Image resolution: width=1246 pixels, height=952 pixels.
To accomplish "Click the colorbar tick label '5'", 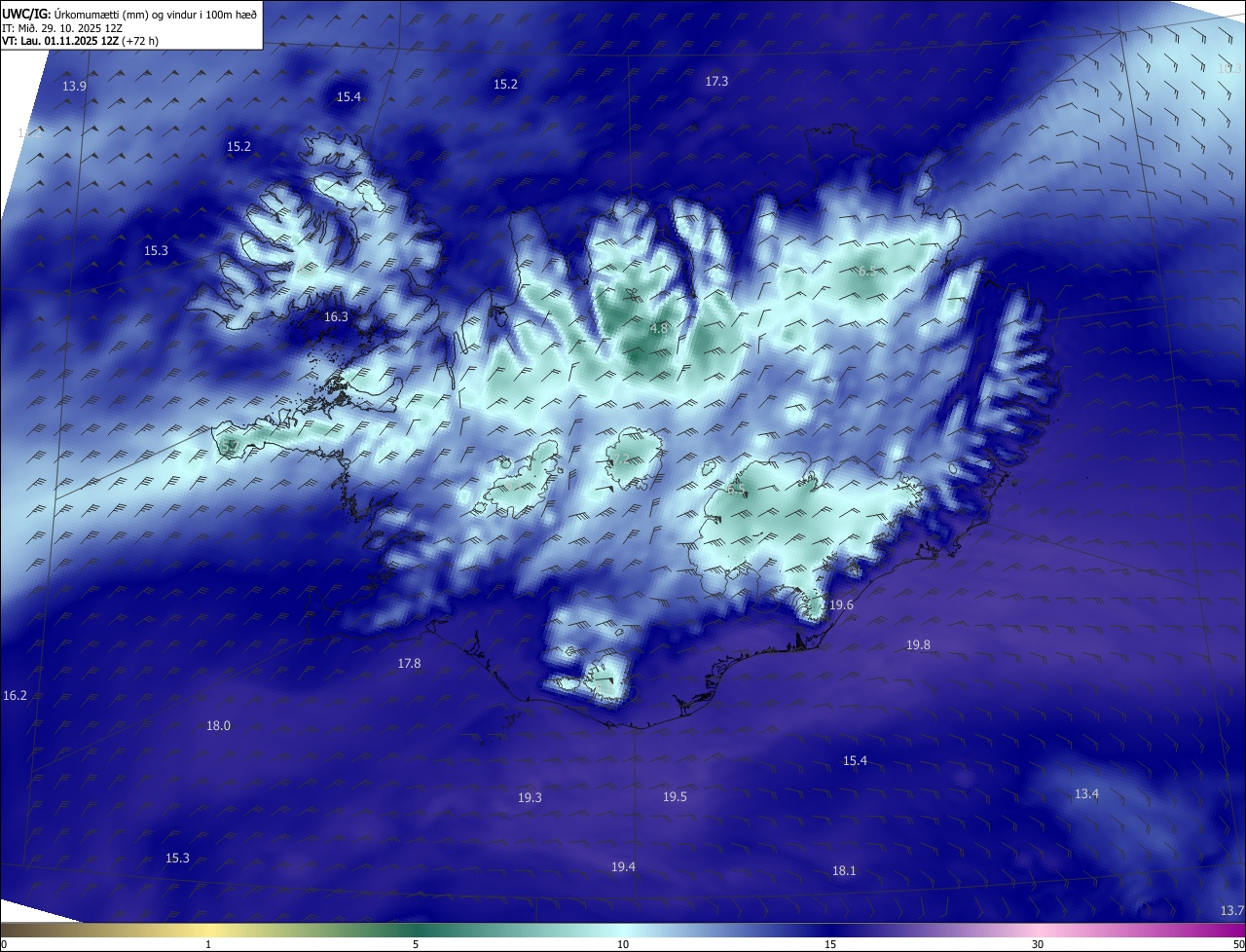I will [x=416, y=945].
